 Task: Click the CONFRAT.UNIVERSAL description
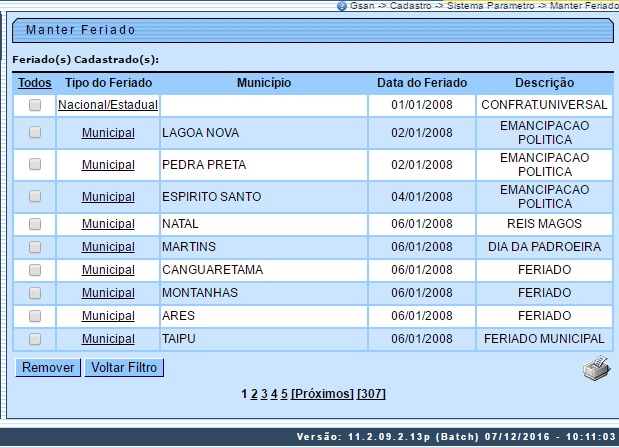tap(544, 105)
